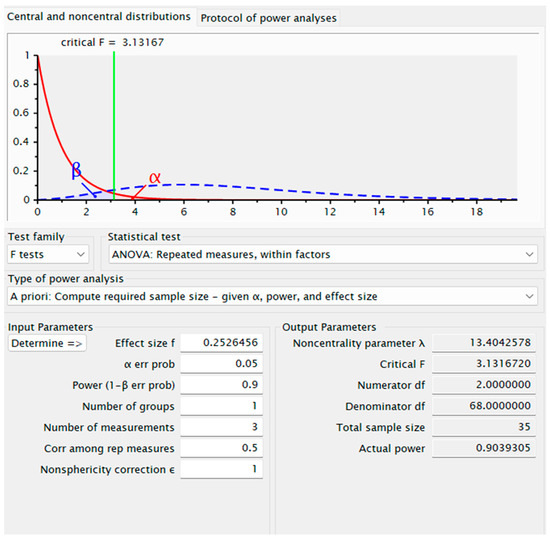Click the Determine => button
The image size is (550, 539).
(x=47, y=343)
